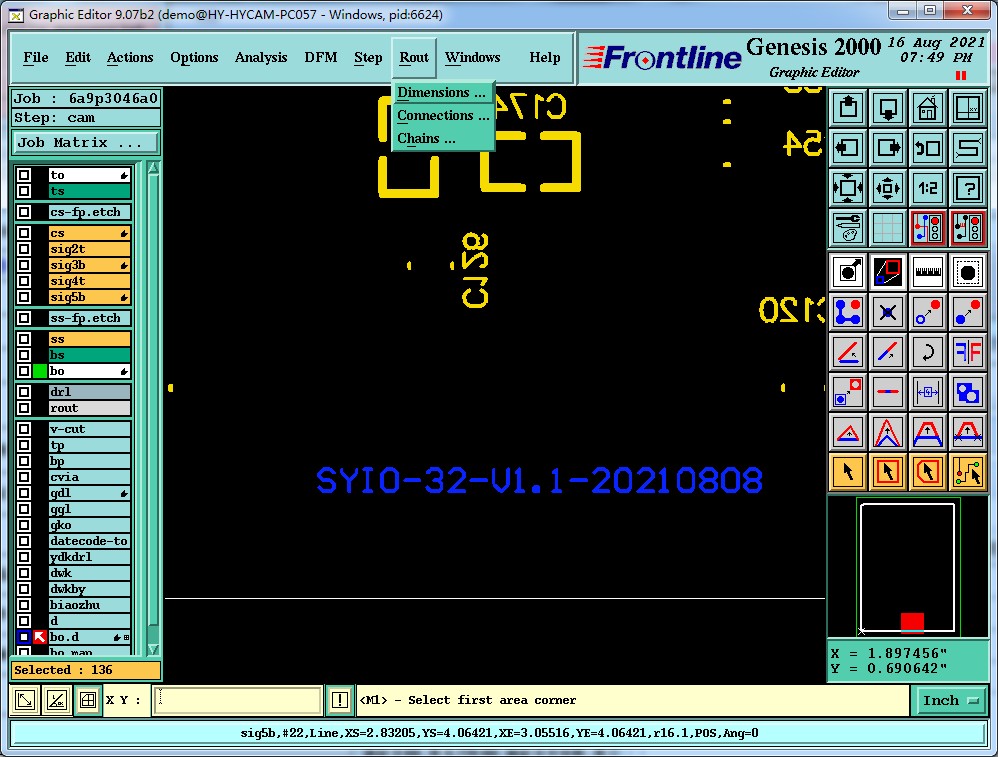Open the DFM menu

(321, 57)
